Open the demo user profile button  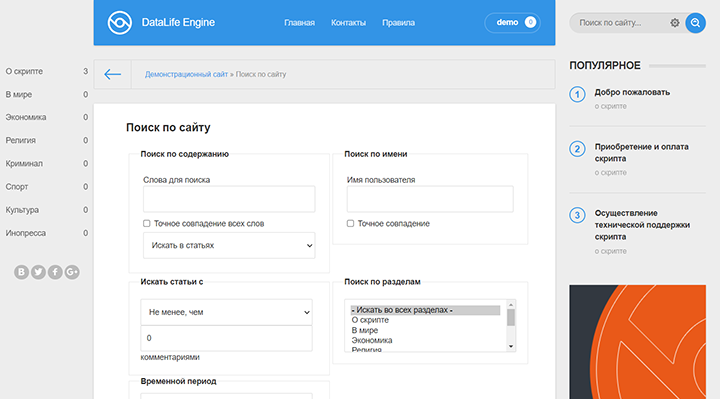(x=512, y=22)
